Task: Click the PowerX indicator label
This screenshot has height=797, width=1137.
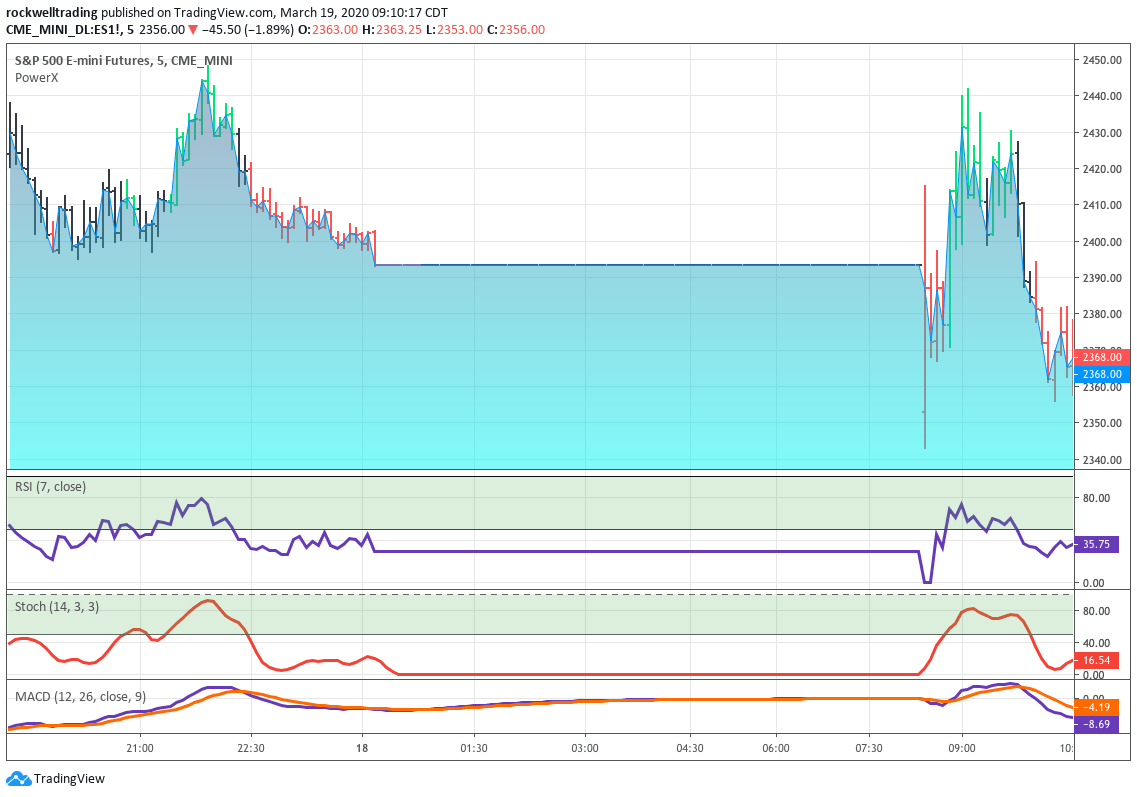Action: 36,78
